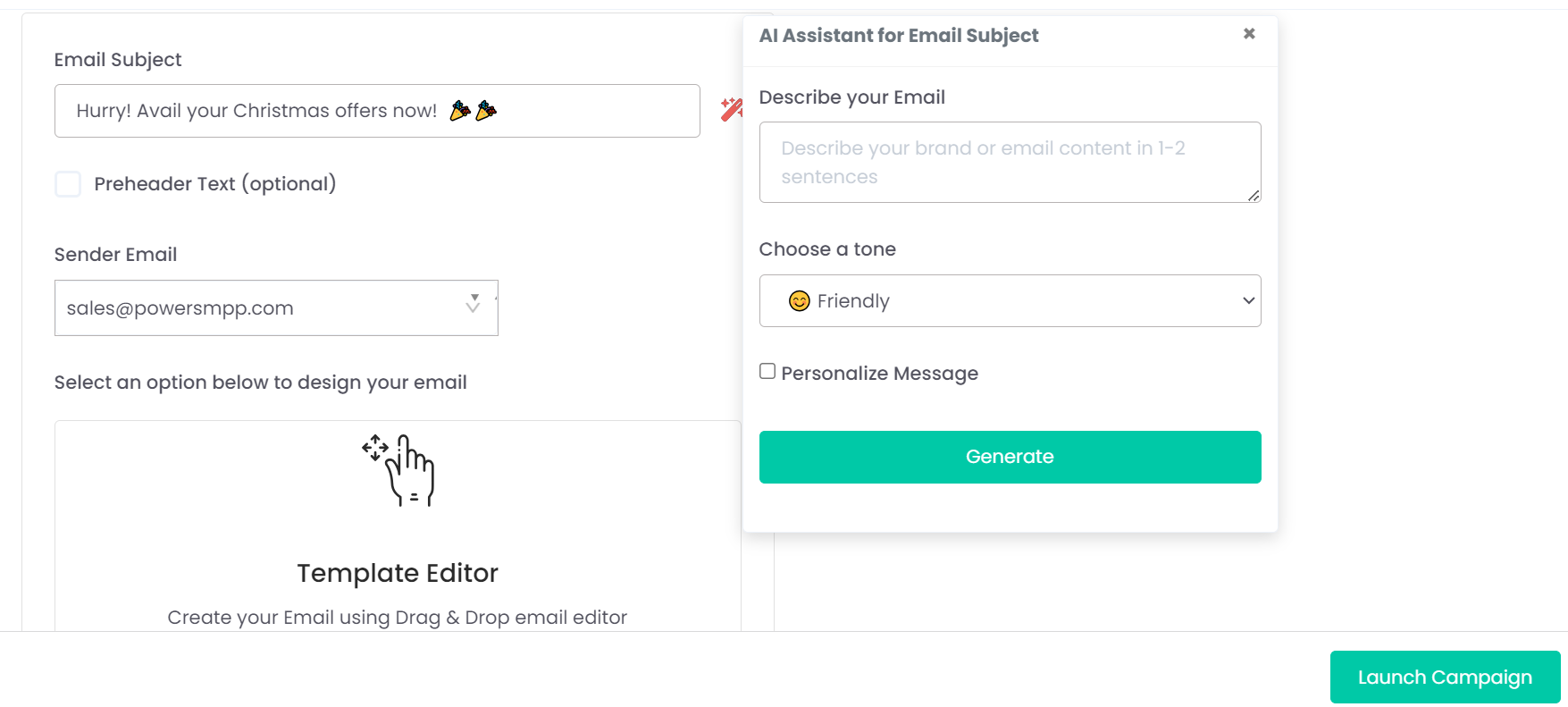Click the textarea resize grip icon
The width and height of the screenshot is (1568, 707).
(1254, 196)
